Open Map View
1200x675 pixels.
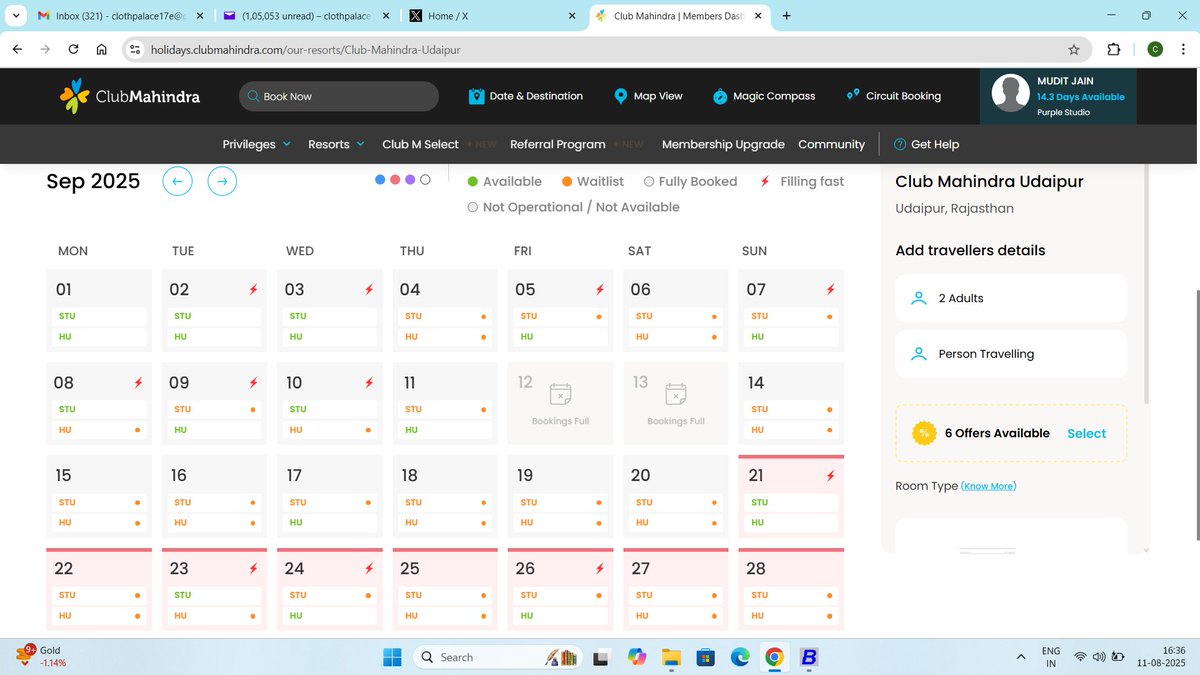648,96
